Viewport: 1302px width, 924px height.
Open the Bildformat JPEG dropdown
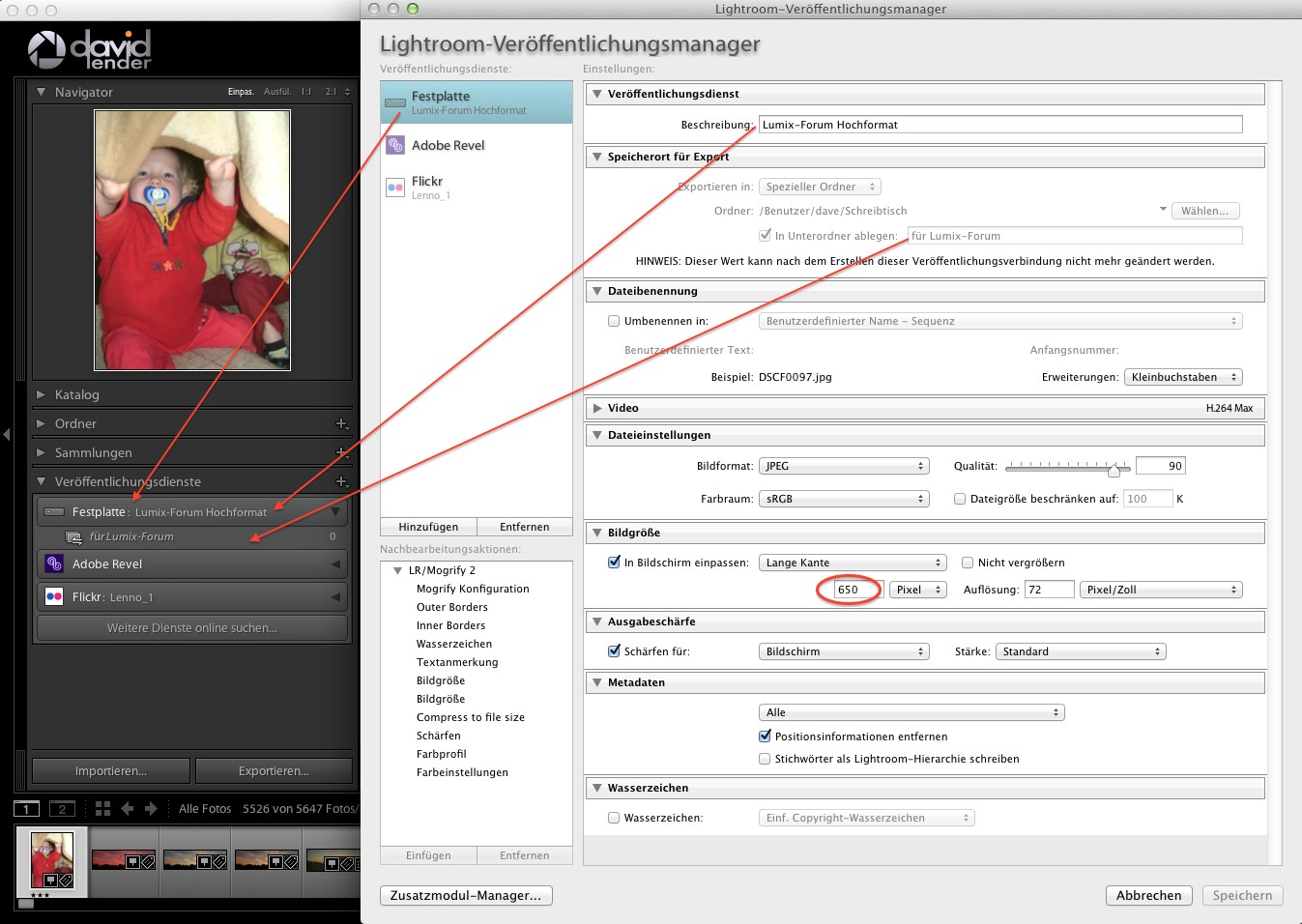[844, 466]
